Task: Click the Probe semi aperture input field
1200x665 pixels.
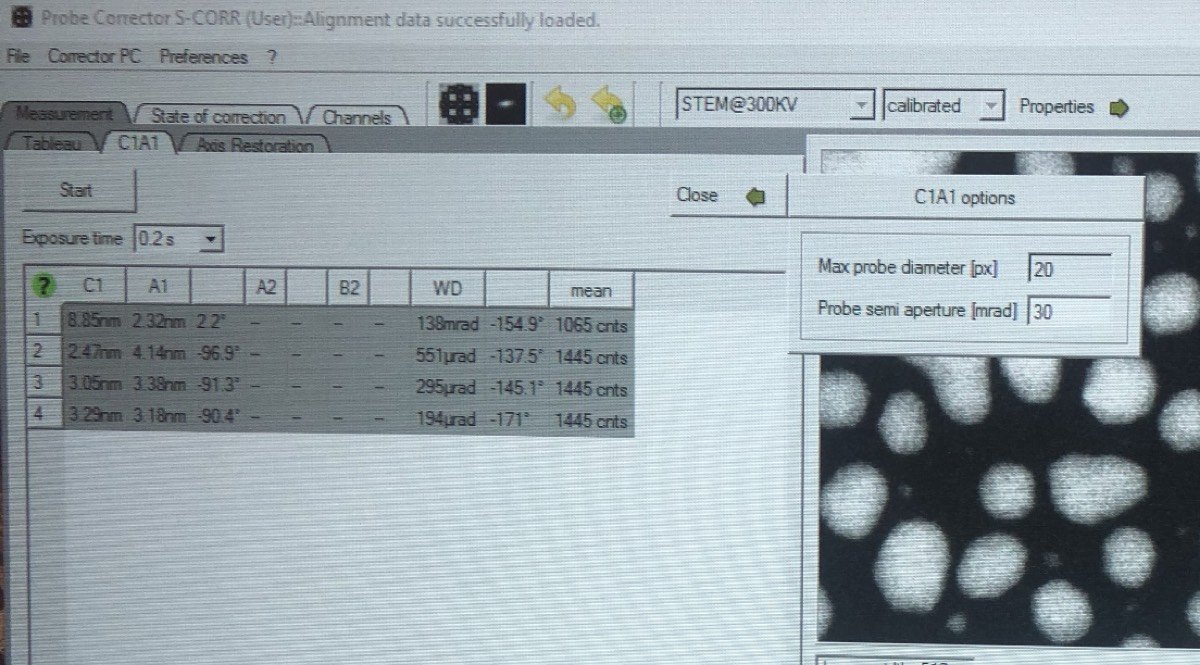Action: click(1069, 311)
